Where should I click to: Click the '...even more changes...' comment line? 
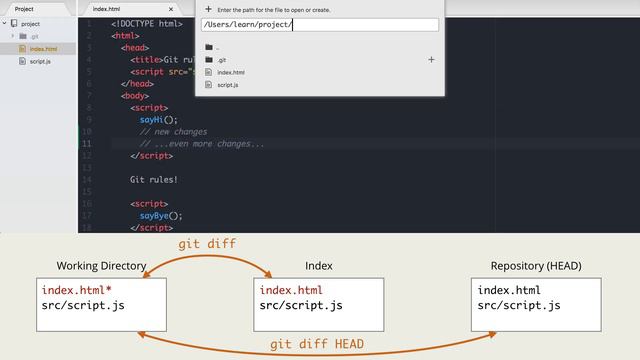pyautogui.click(x=202, y=144)
